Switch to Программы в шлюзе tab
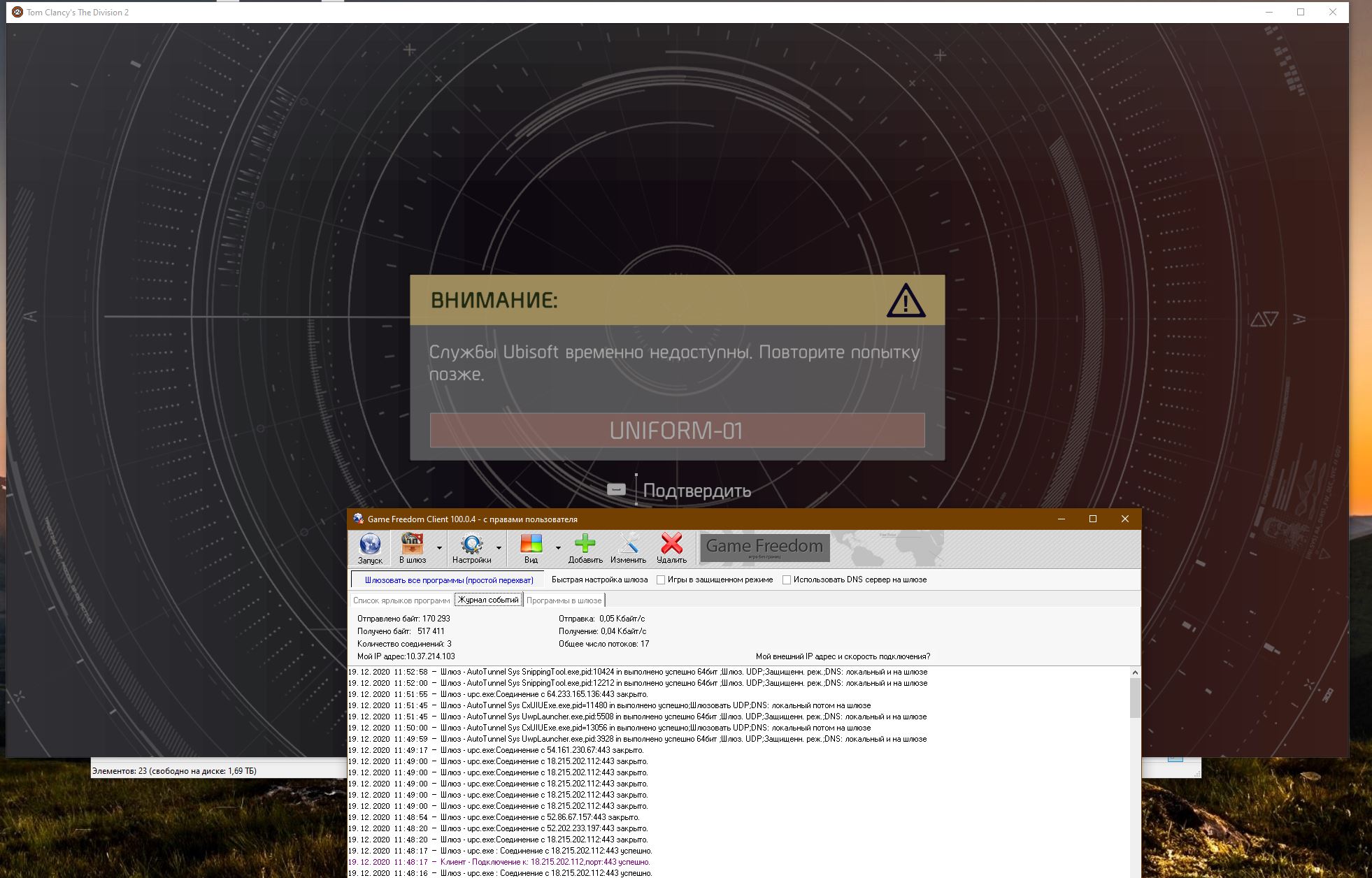 [x=564, y=600]
